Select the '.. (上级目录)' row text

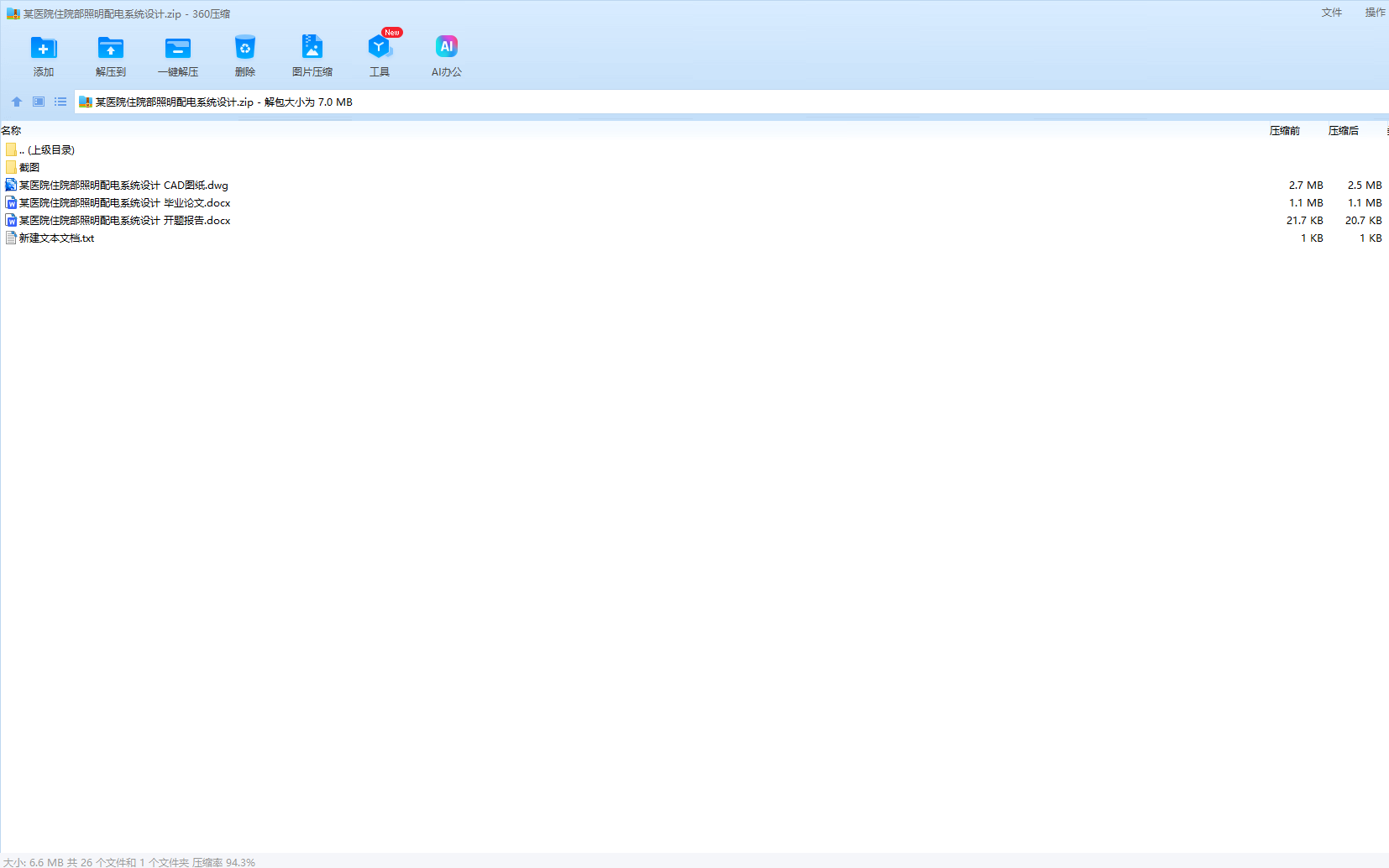[47, 149]
